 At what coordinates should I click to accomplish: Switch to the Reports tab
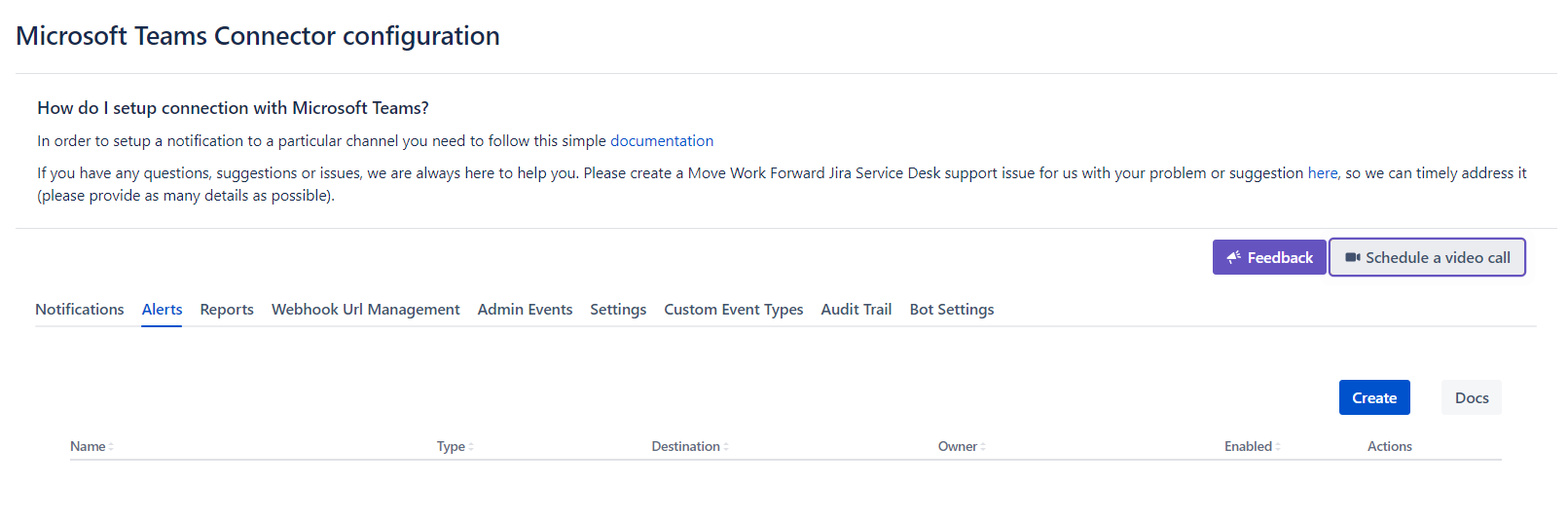pos(227,310)
